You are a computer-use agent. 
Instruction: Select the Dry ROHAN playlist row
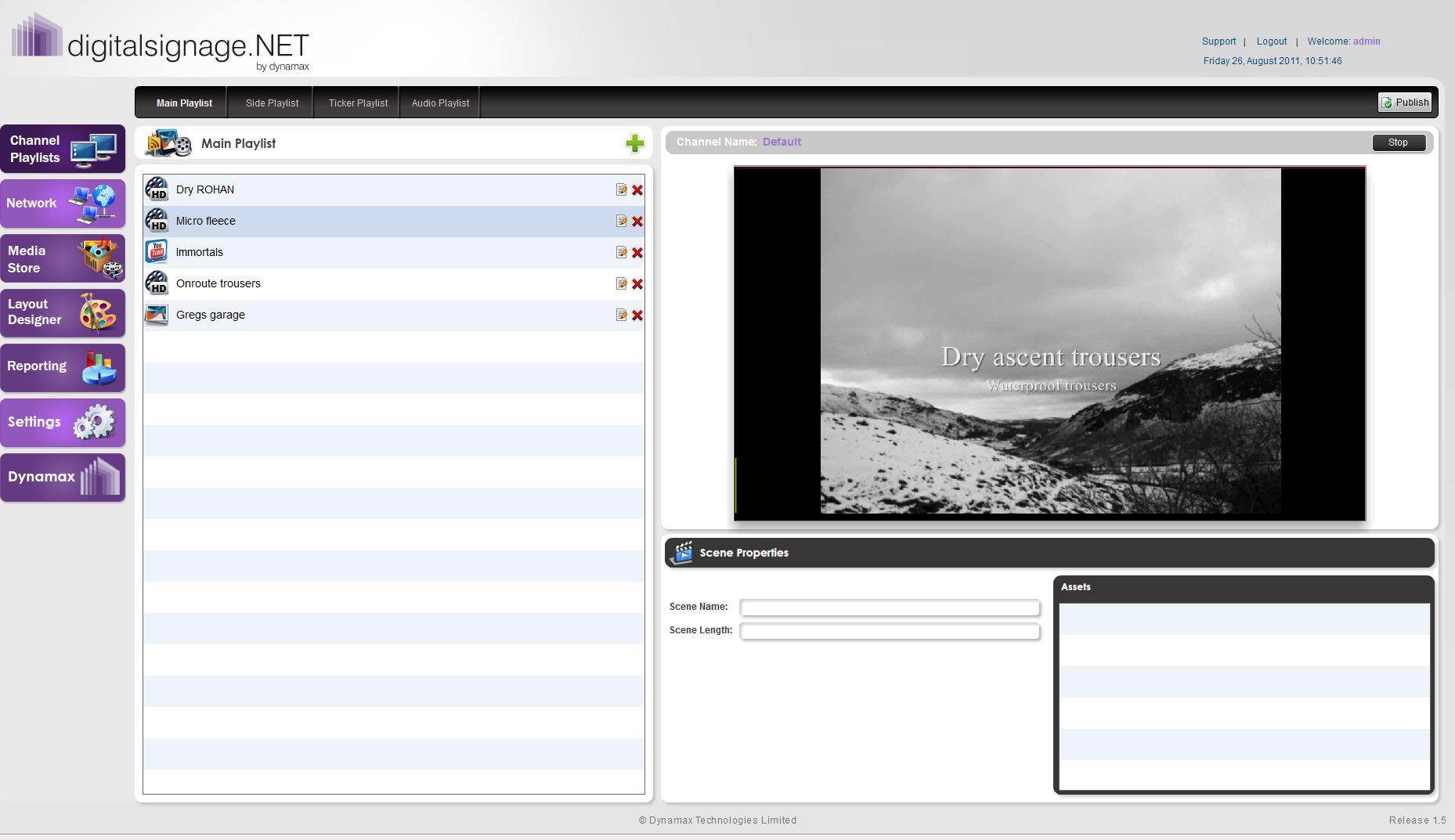coord(394,190)
